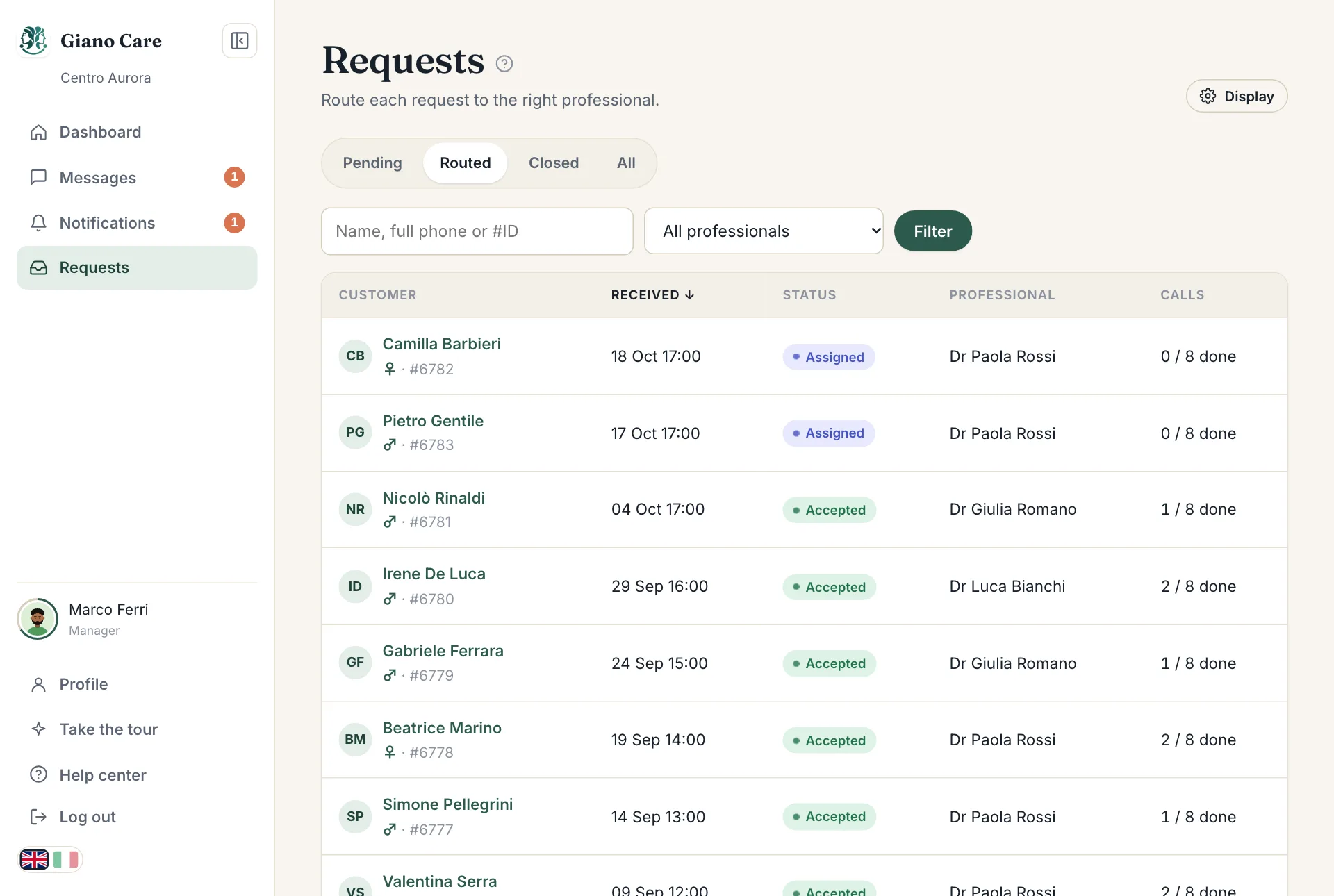Switch language with the Italian flag
Screen dimensions: 1334x896
[x=66, y=860]
